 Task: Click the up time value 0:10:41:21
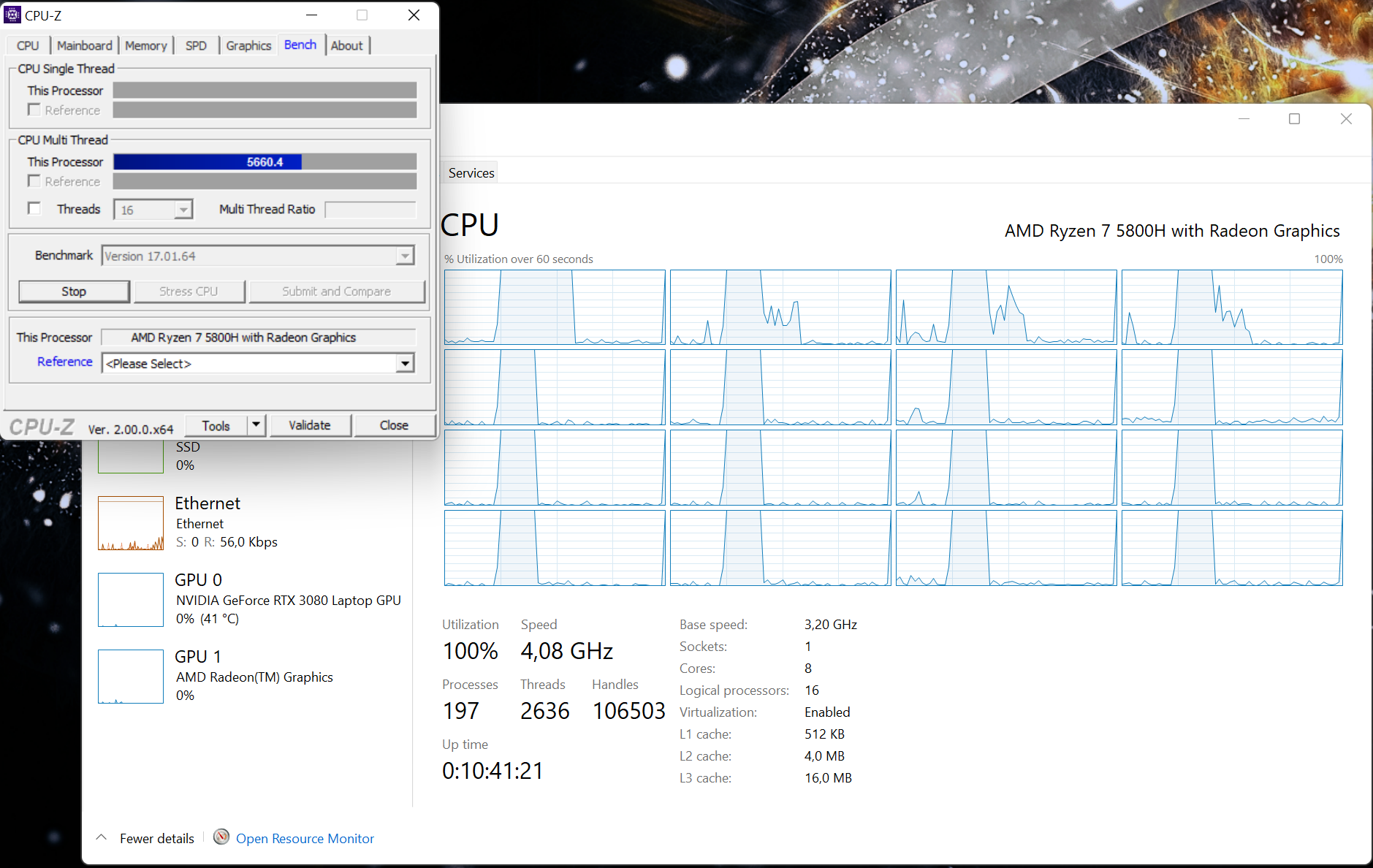493,771
